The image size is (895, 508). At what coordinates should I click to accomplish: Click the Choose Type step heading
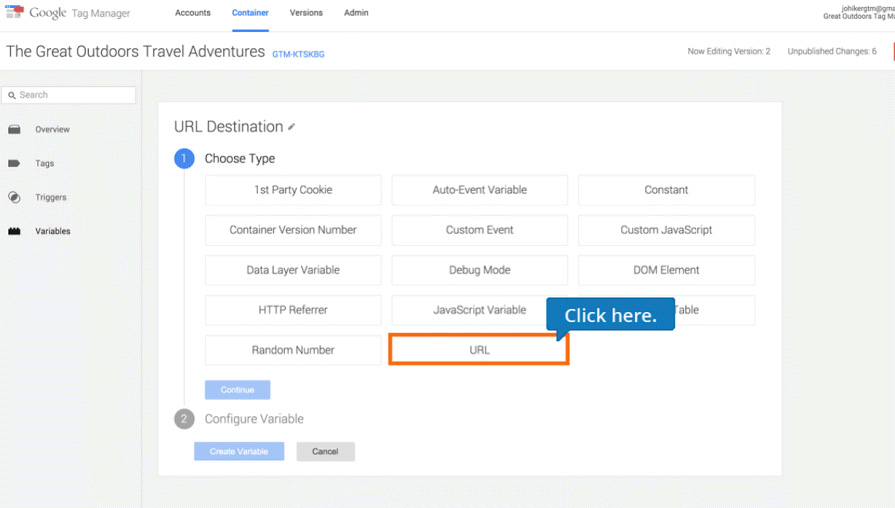coord(240,159)
